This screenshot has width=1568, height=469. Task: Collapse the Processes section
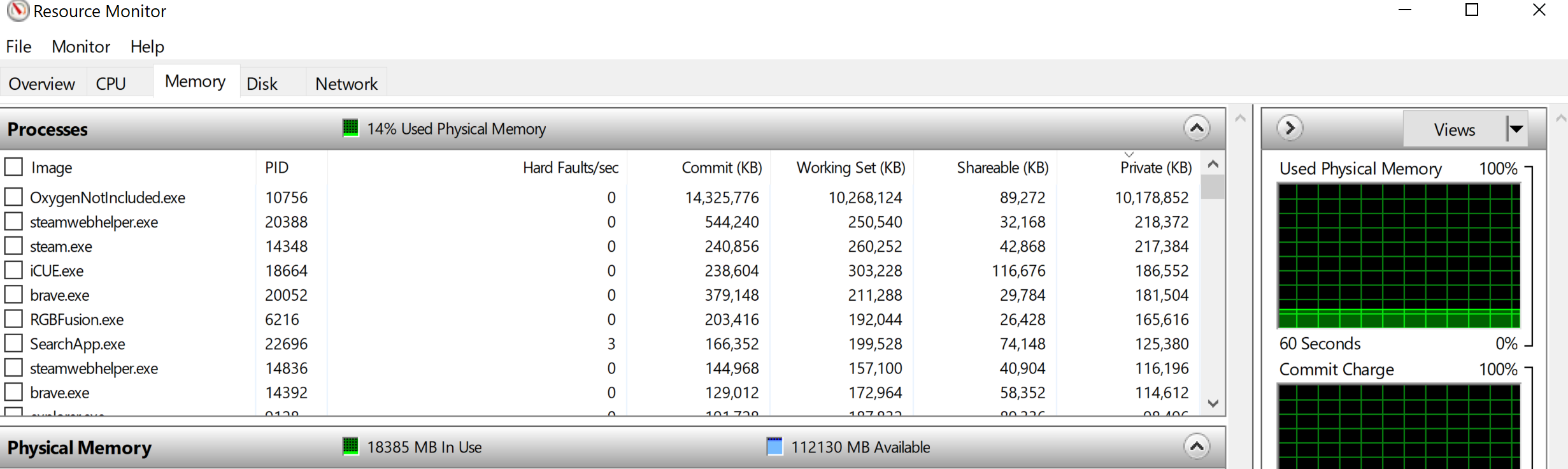point(1196,128)
